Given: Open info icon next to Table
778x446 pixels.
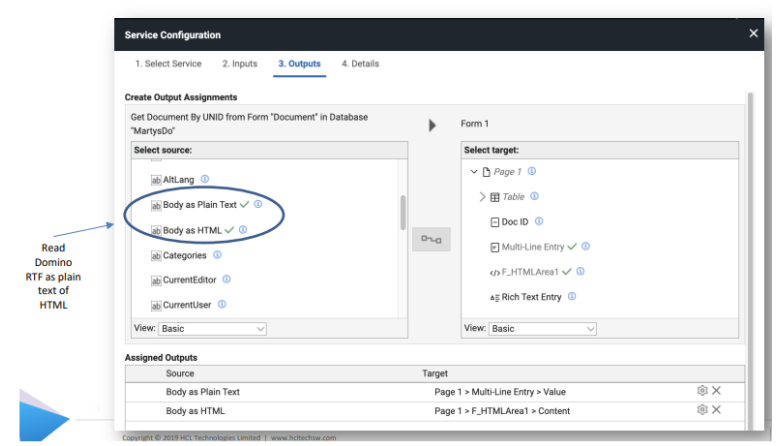Looking at the screenshot, I should [x=534, y=196].
